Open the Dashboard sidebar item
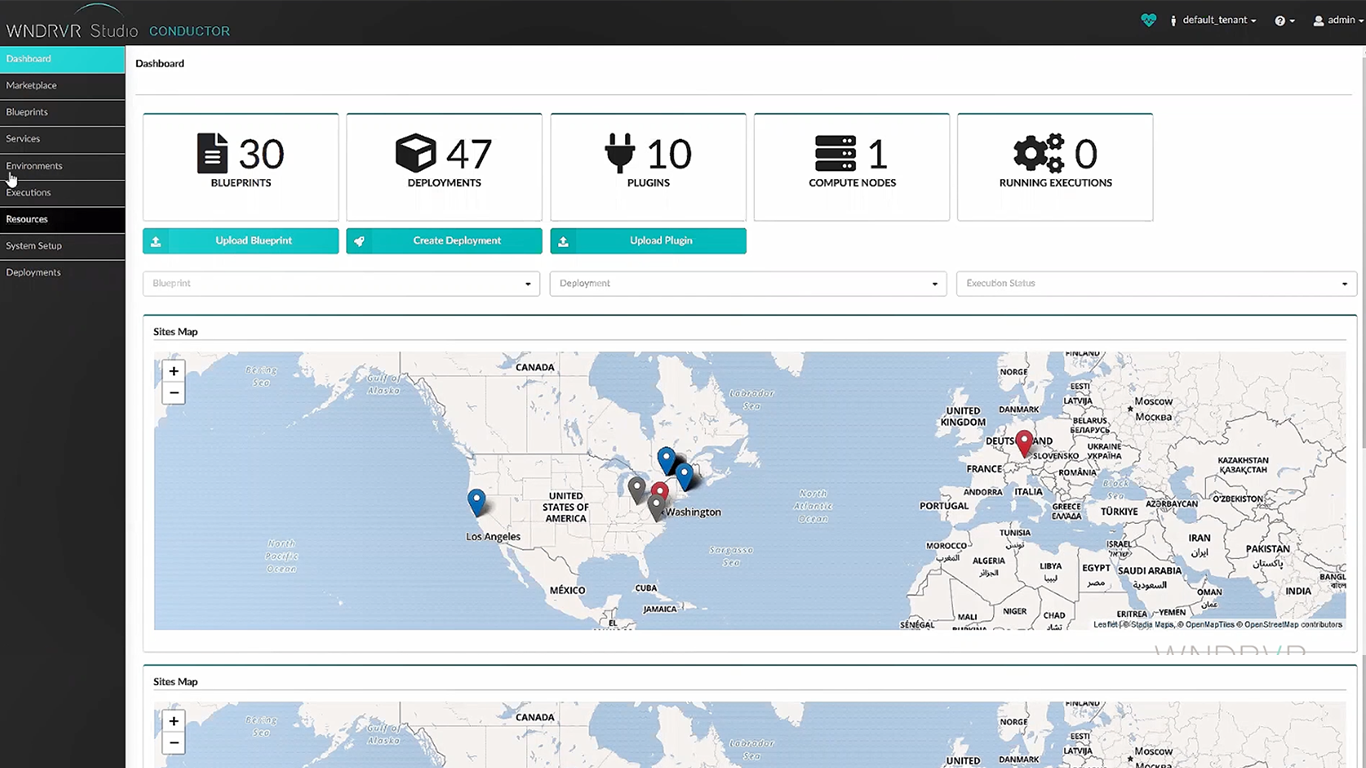This screenshot has height=768, width=1366. [62, 59]
